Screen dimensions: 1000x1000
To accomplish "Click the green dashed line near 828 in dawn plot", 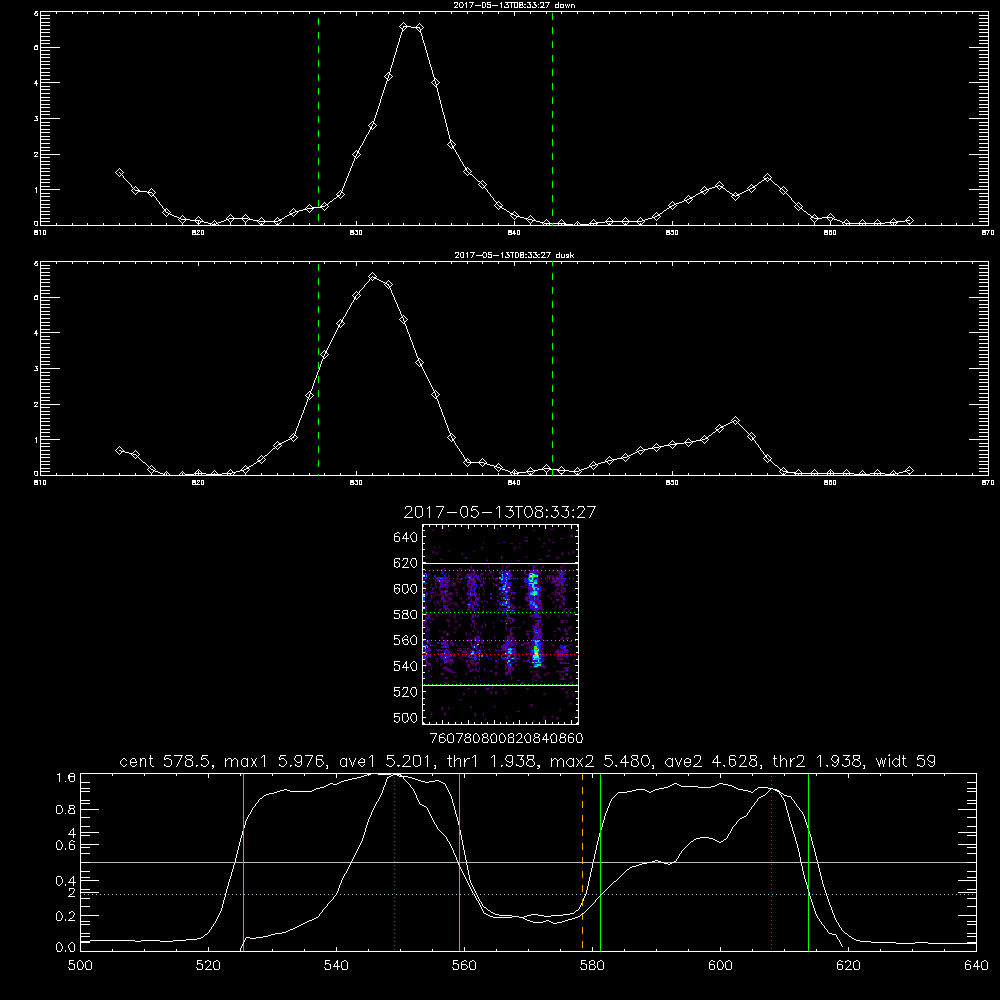I will click(318, 118).
